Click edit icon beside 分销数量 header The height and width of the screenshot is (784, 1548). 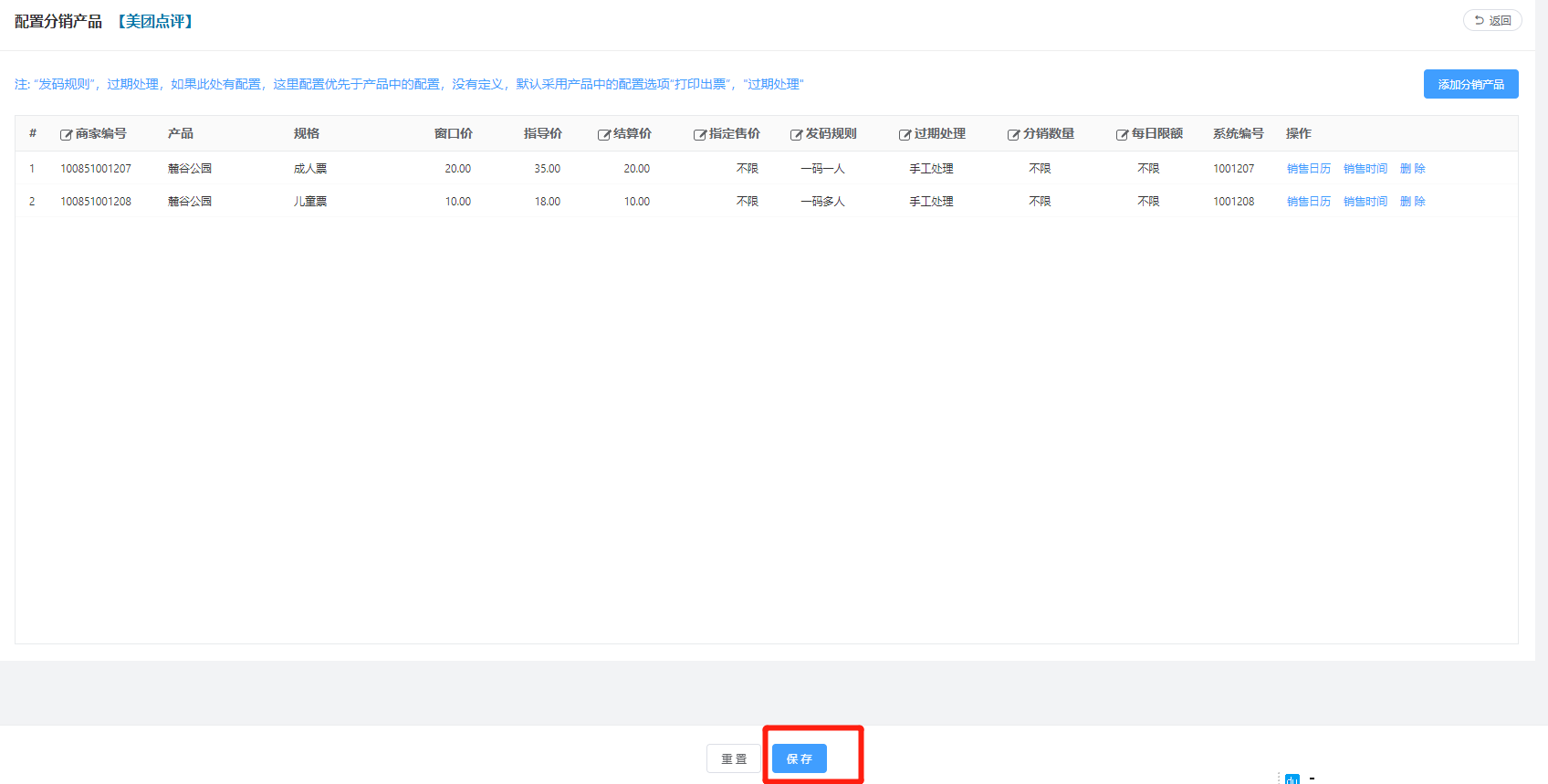pyautogui.click(x=1013, y=135)
